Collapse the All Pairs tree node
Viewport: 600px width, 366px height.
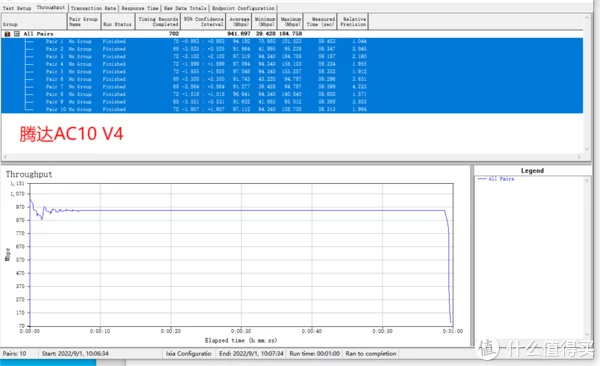coord(16,34)
